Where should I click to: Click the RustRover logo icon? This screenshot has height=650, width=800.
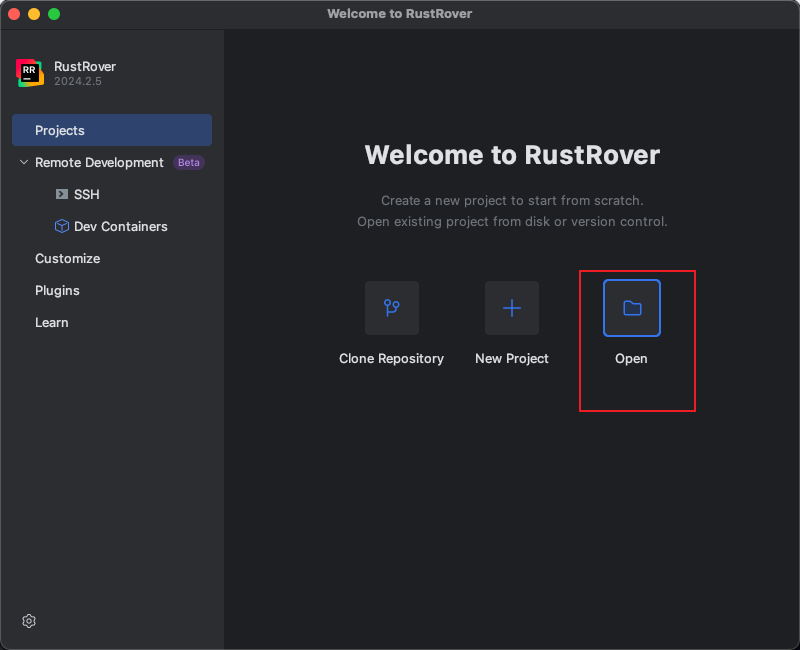click(x=30, y=73)
